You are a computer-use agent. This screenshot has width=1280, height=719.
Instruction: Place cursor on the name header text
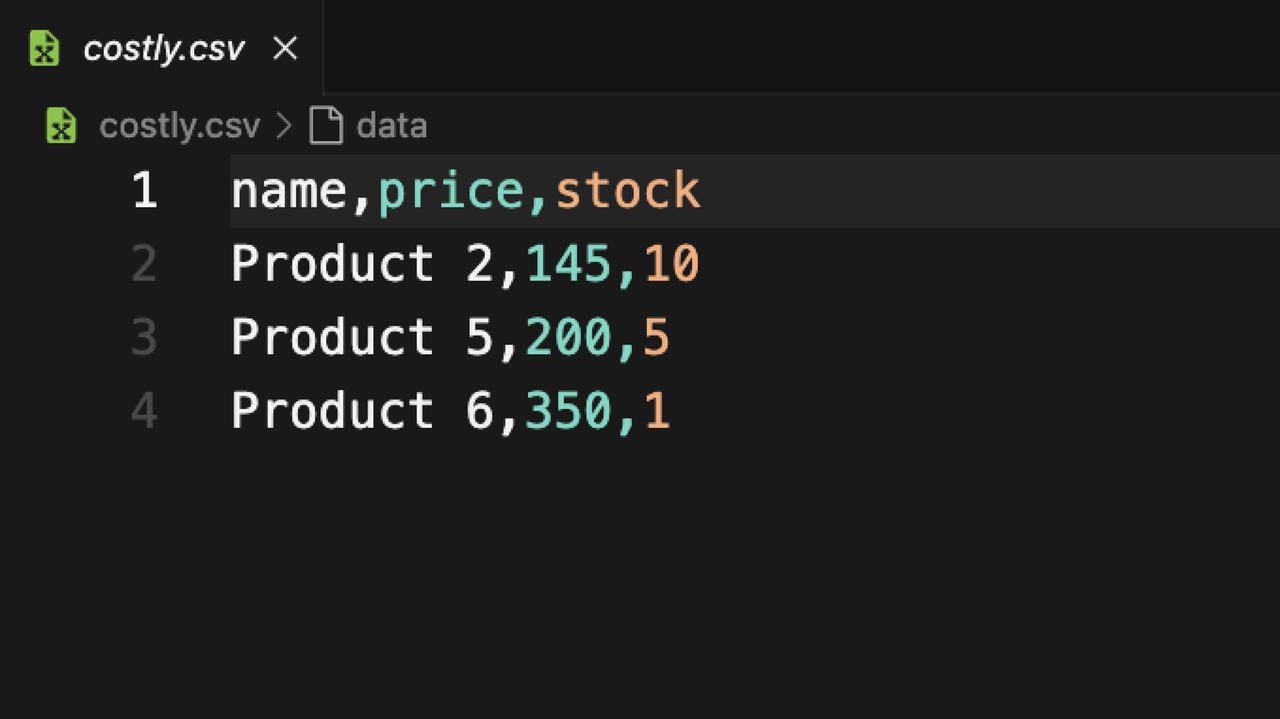pos(289,191)
